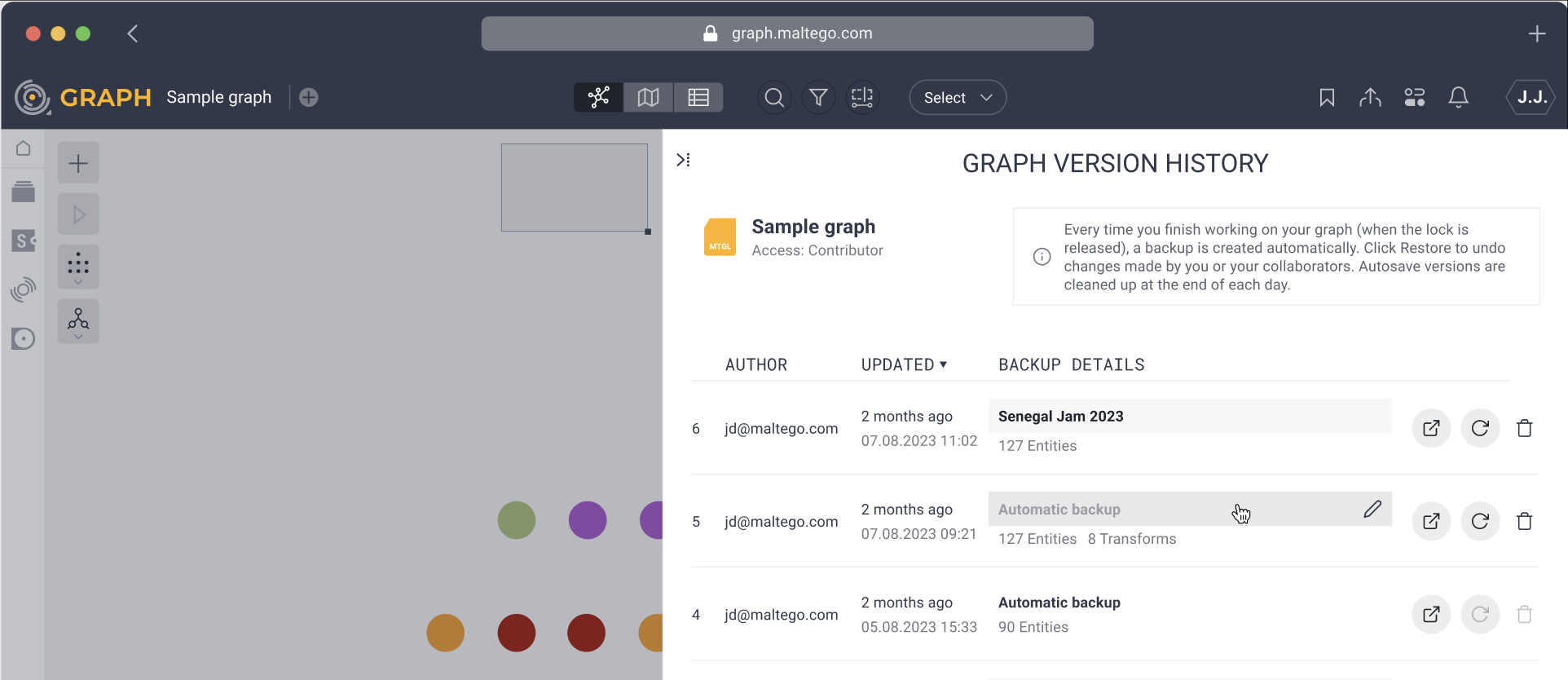Open the filter tool
1568x680 pixels.
[x=818, y=98]
